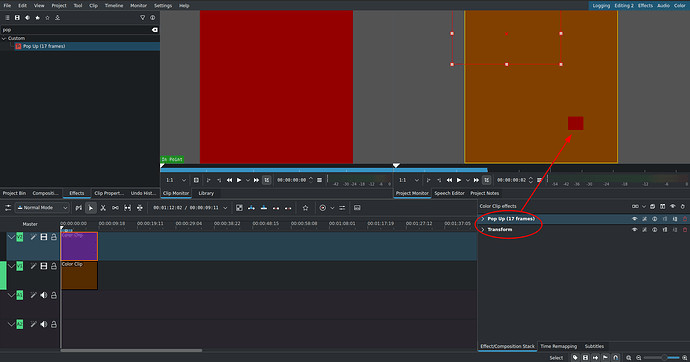Open the Timeline menu
Viewport: 690px width, 362px height.
(x=114, y=6)
